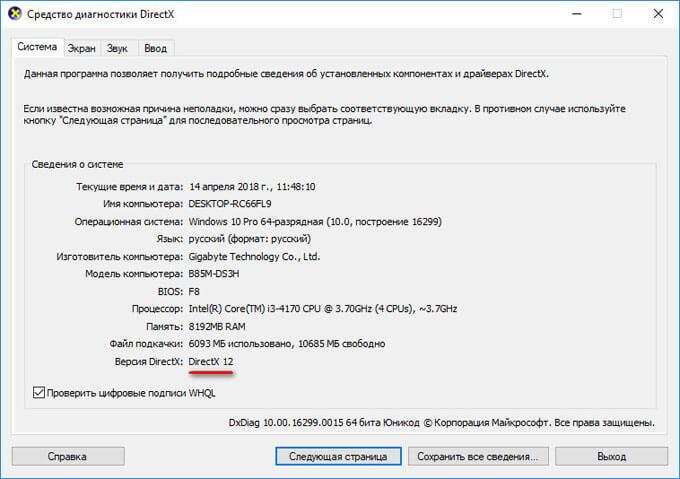Image resolution: width=680 pixels, height=479 pixels.
Task: Click the Выход button
Action: 611,456
